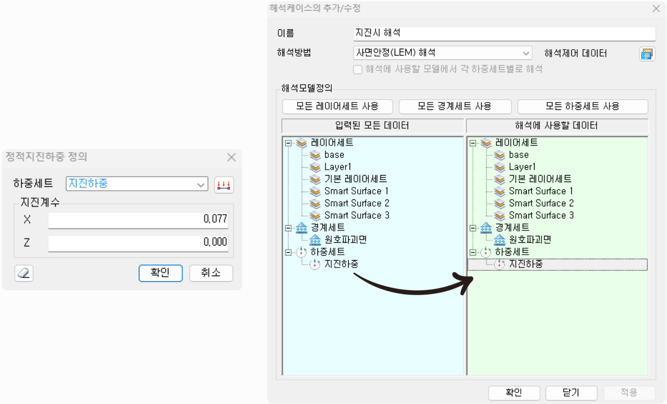This screenshot has width=667, height=404.
Task: Select 원호파괴면 text in right tree
Action: [x=530, y=240]
